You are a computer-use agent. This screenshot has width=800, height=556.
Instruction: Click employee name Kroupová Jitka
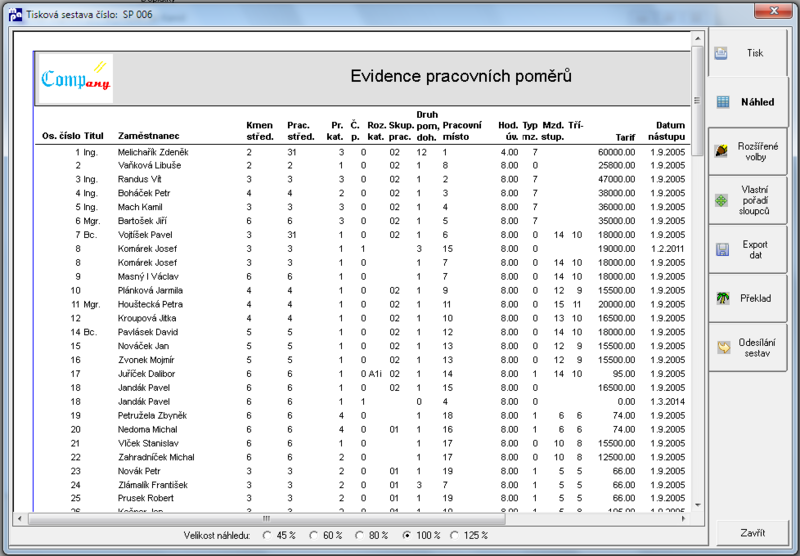pyautogui.click(x=147, y=318)
